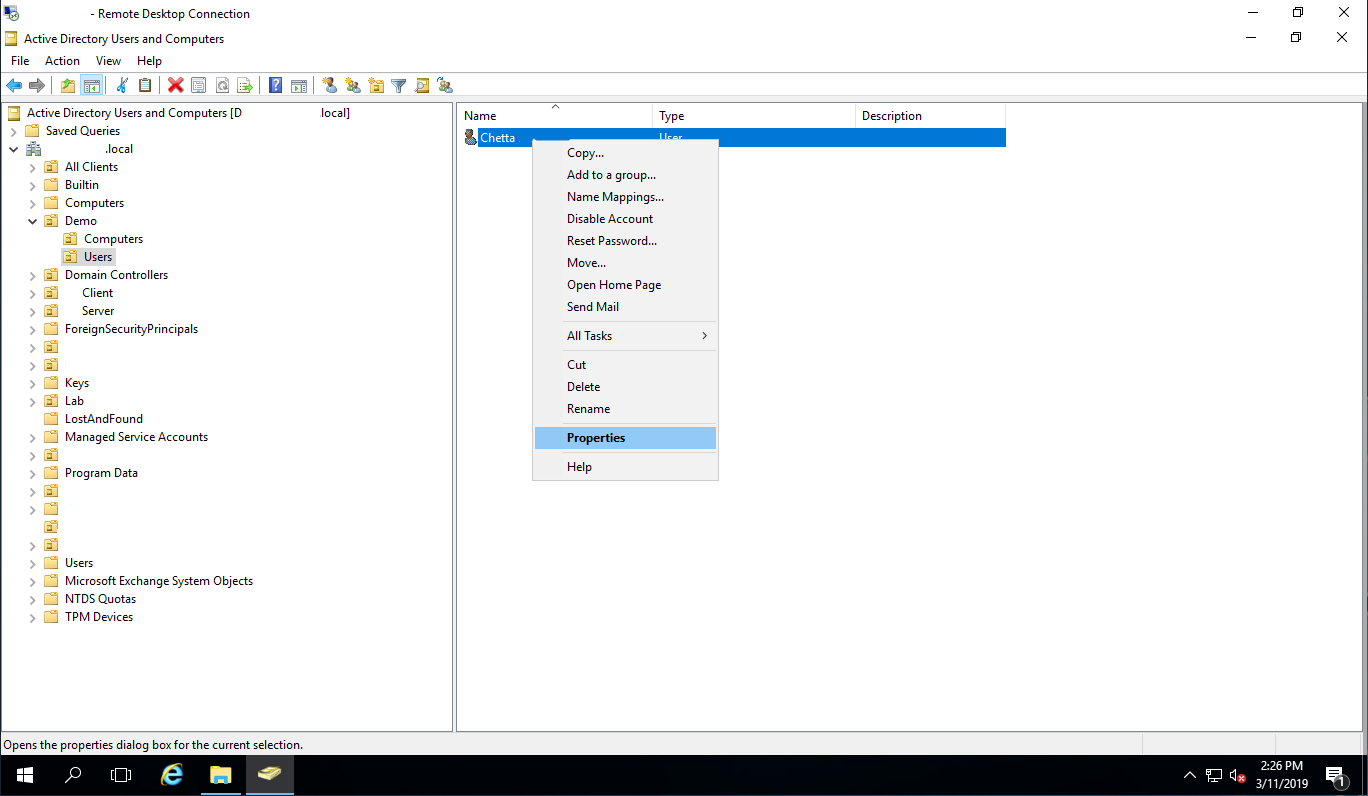The width and height of the screenshot is (1368, 796).
Task: Open the Help menu in menu bar
Action: pyautogui.click(x=149, y=61)
